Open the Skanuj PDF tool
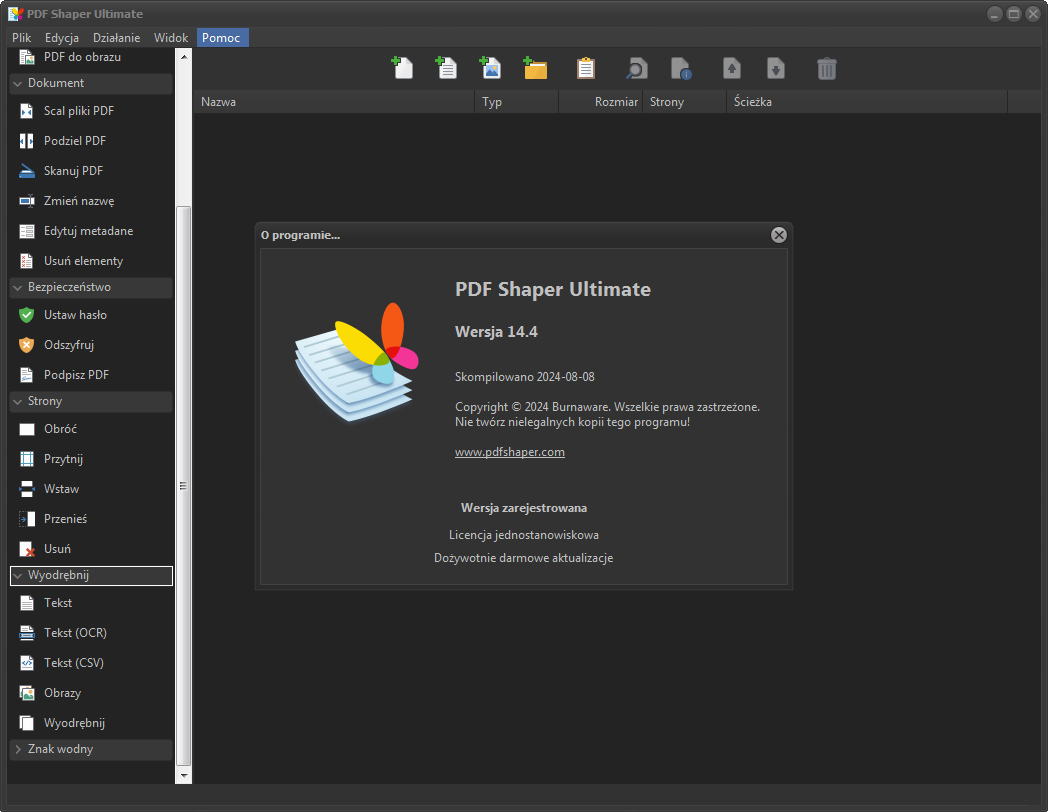This screenshot has width=1048, height=812. pyautogui.click(x=92, y=171)
